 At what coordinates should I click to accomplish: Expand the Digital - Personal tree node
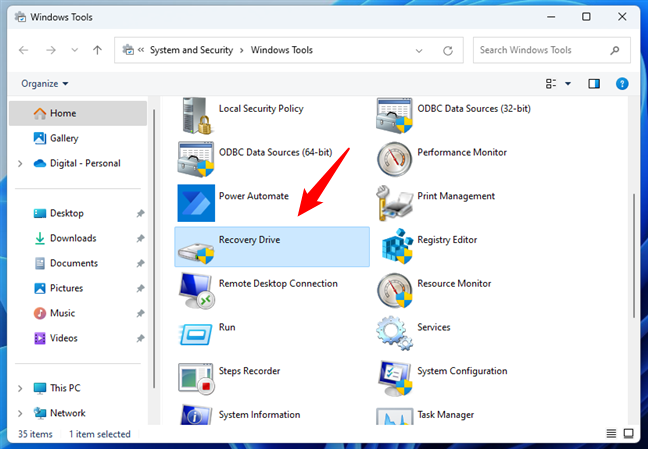point(20,164)
